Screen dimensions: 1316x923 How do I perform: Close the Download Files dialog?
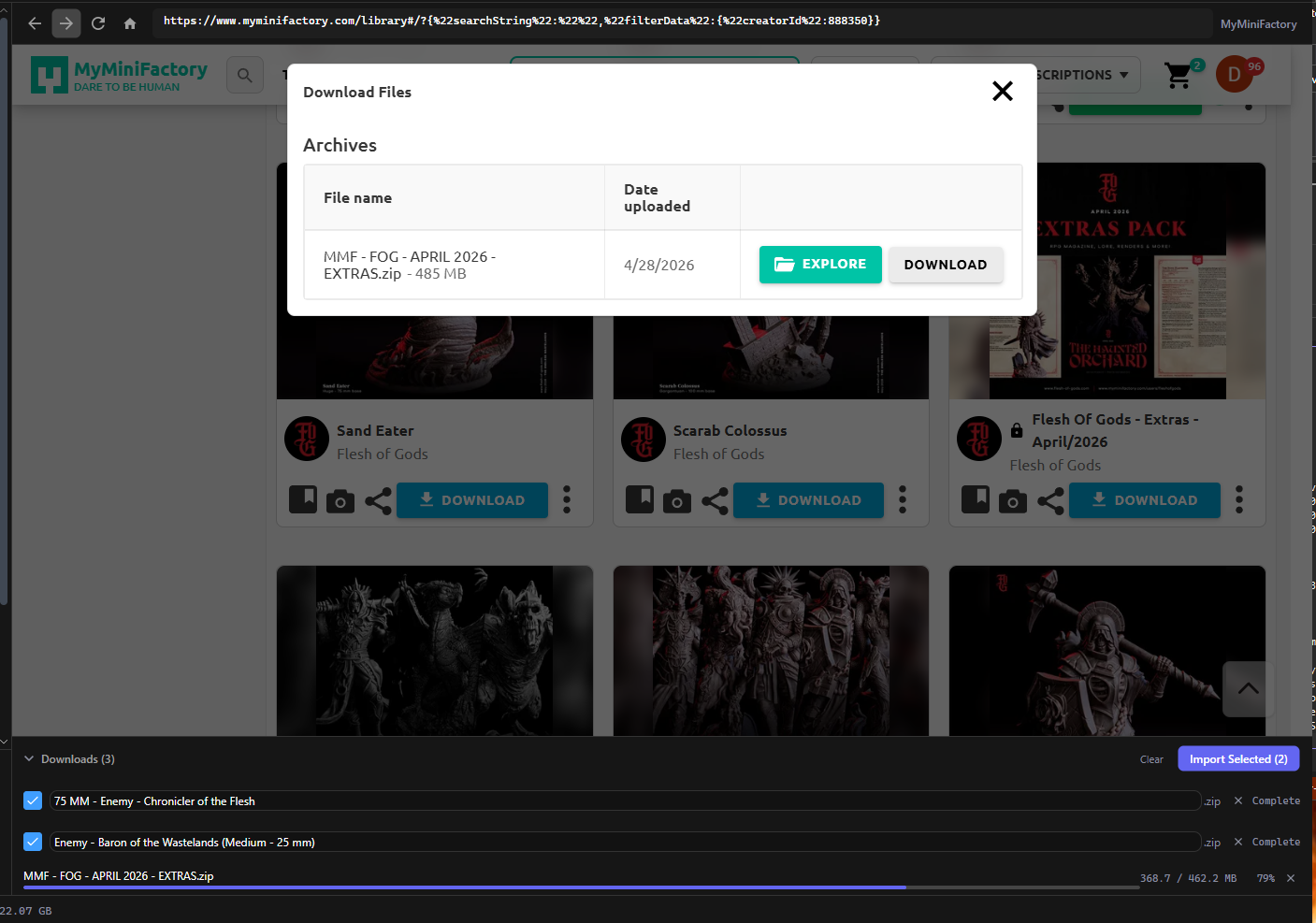click(x=1003, y=91)
